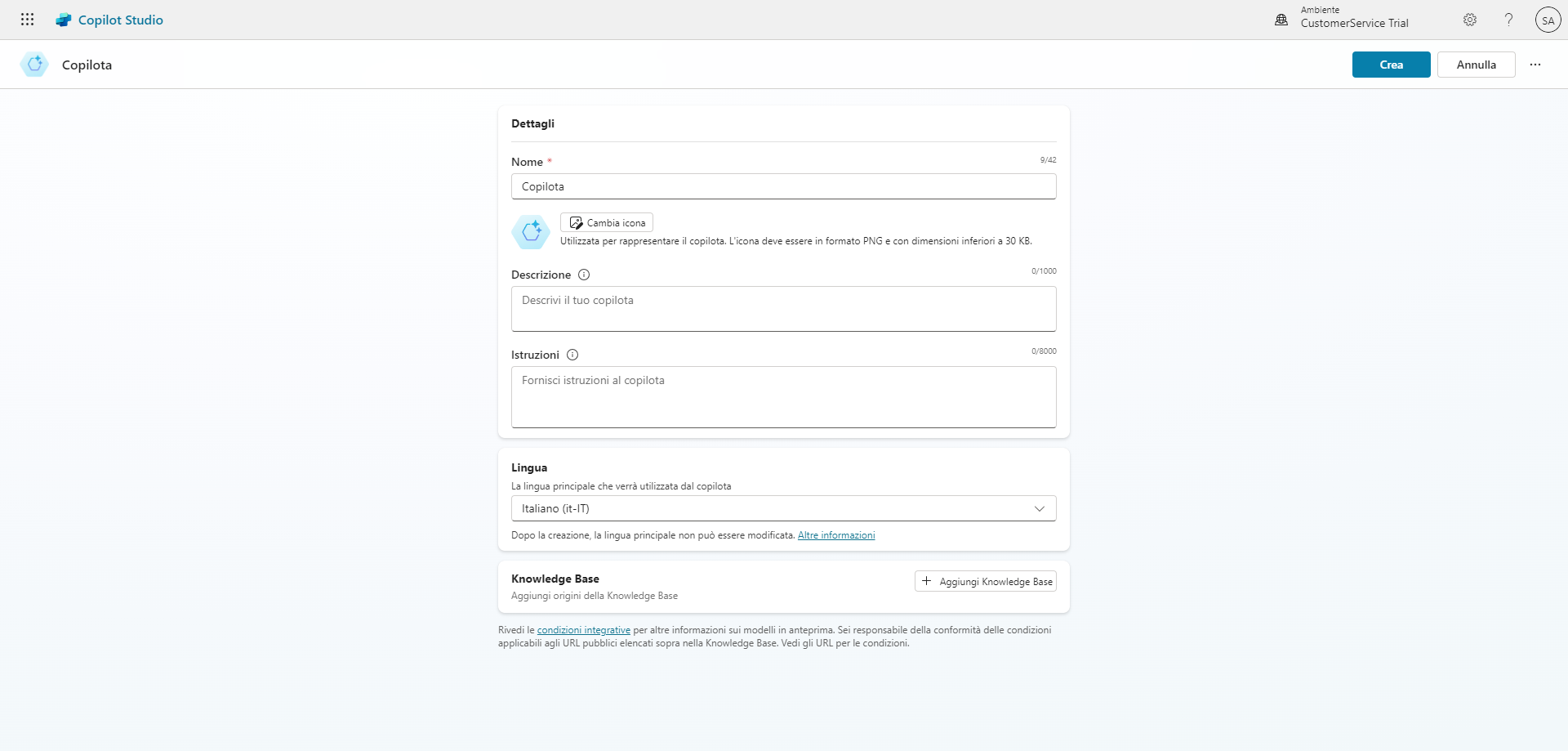Click the Lingua section heading
Screen dimensions: 1568x751
pyautogui.click(x=529, y=467)
